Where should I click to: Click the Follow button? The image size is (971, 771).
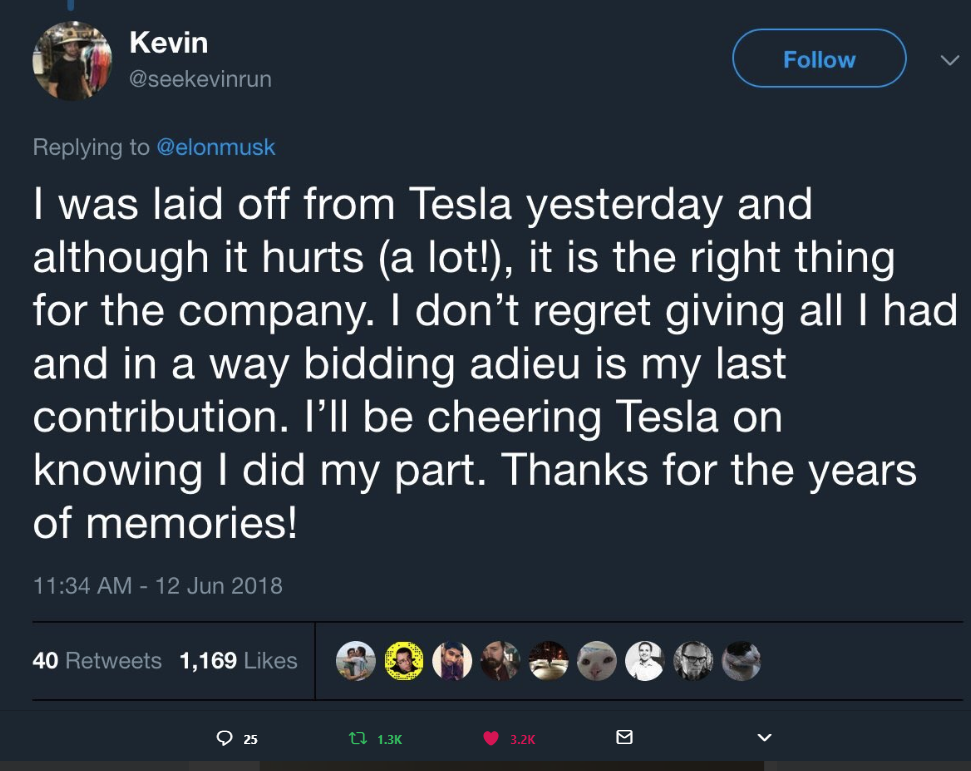(x=819, y=59)
